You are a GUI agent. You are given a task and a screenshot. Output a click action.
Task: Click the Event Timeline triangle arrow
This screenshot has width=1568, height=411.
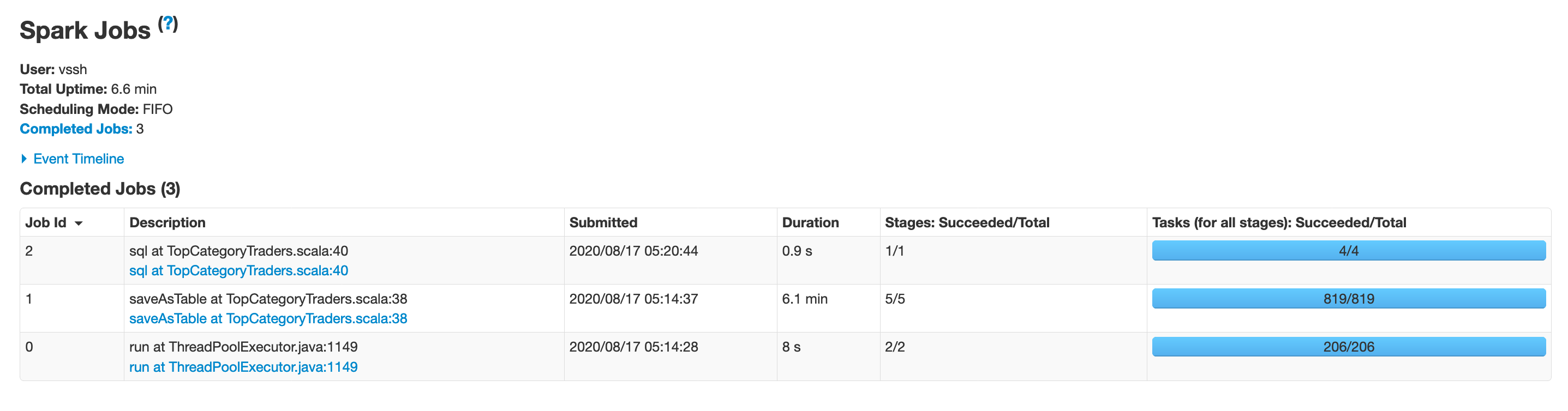coord(25,159)
